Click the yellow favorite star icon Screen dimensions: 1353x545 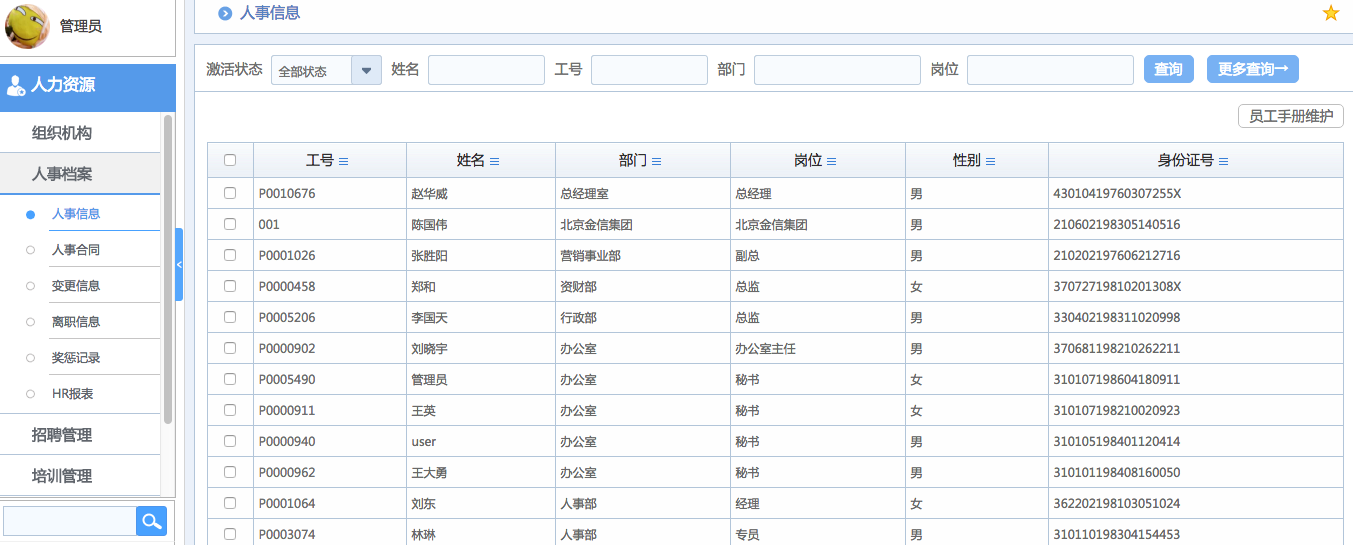pyautogui.click(x=1330, y=13)
